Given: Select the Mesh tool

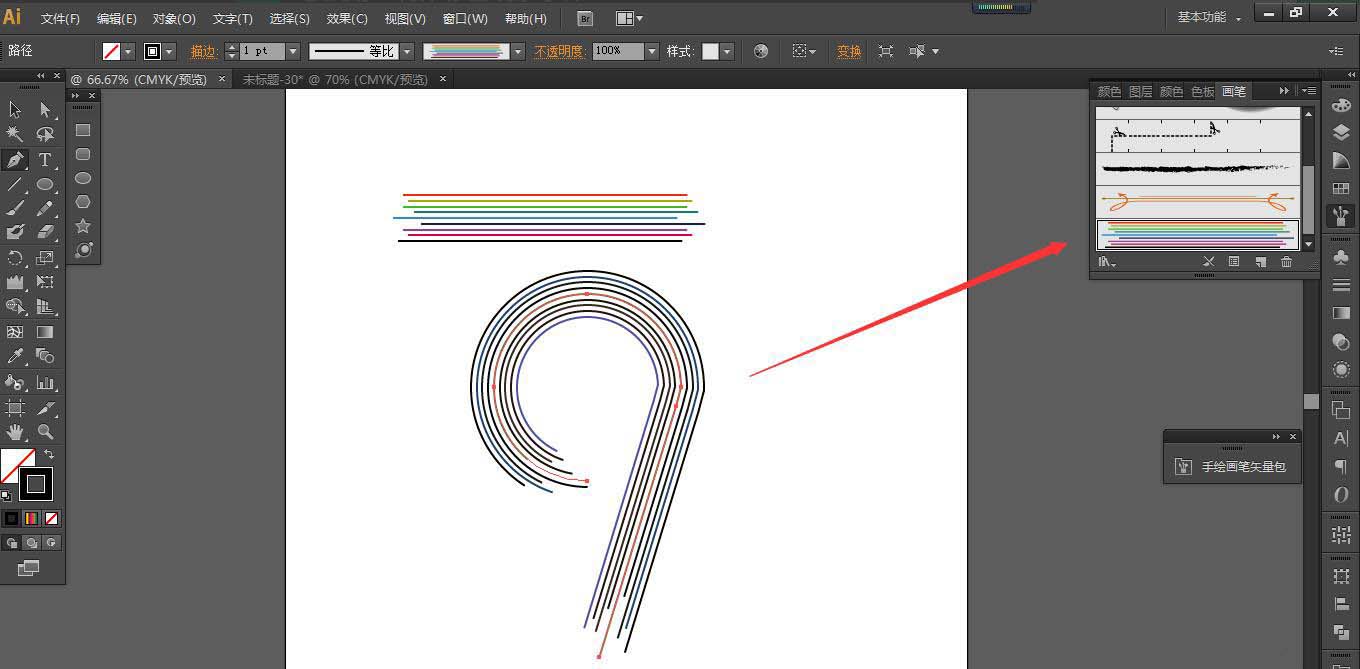Looking at the screenshot, I should [15, 332].
